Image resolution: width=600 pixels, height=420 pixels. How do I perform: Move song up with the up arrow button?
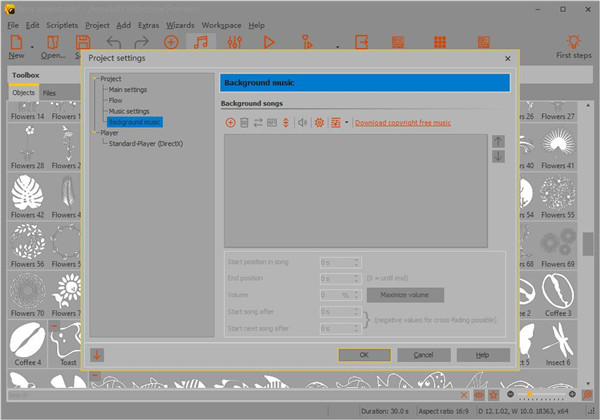[498, 142]
